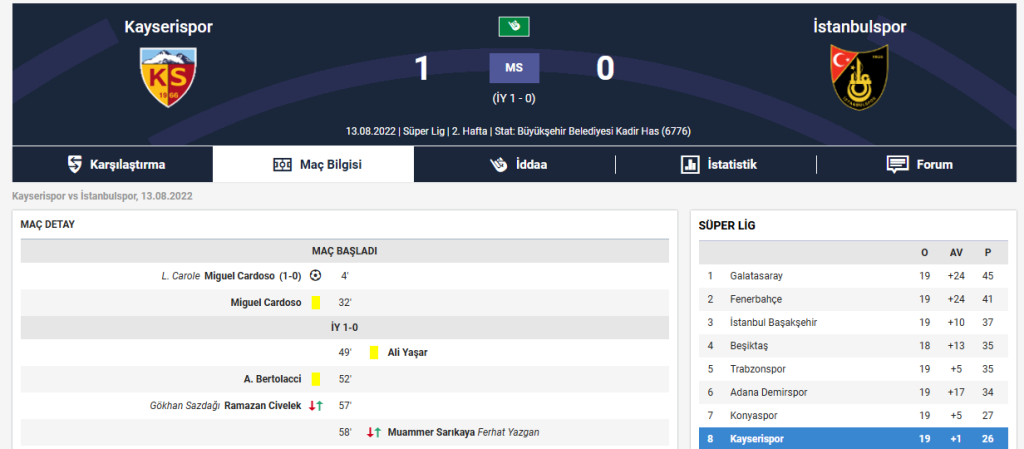Click the İstanbulspor team crest logo
This screenshot has height=449, width=1024.
(859, 78)
